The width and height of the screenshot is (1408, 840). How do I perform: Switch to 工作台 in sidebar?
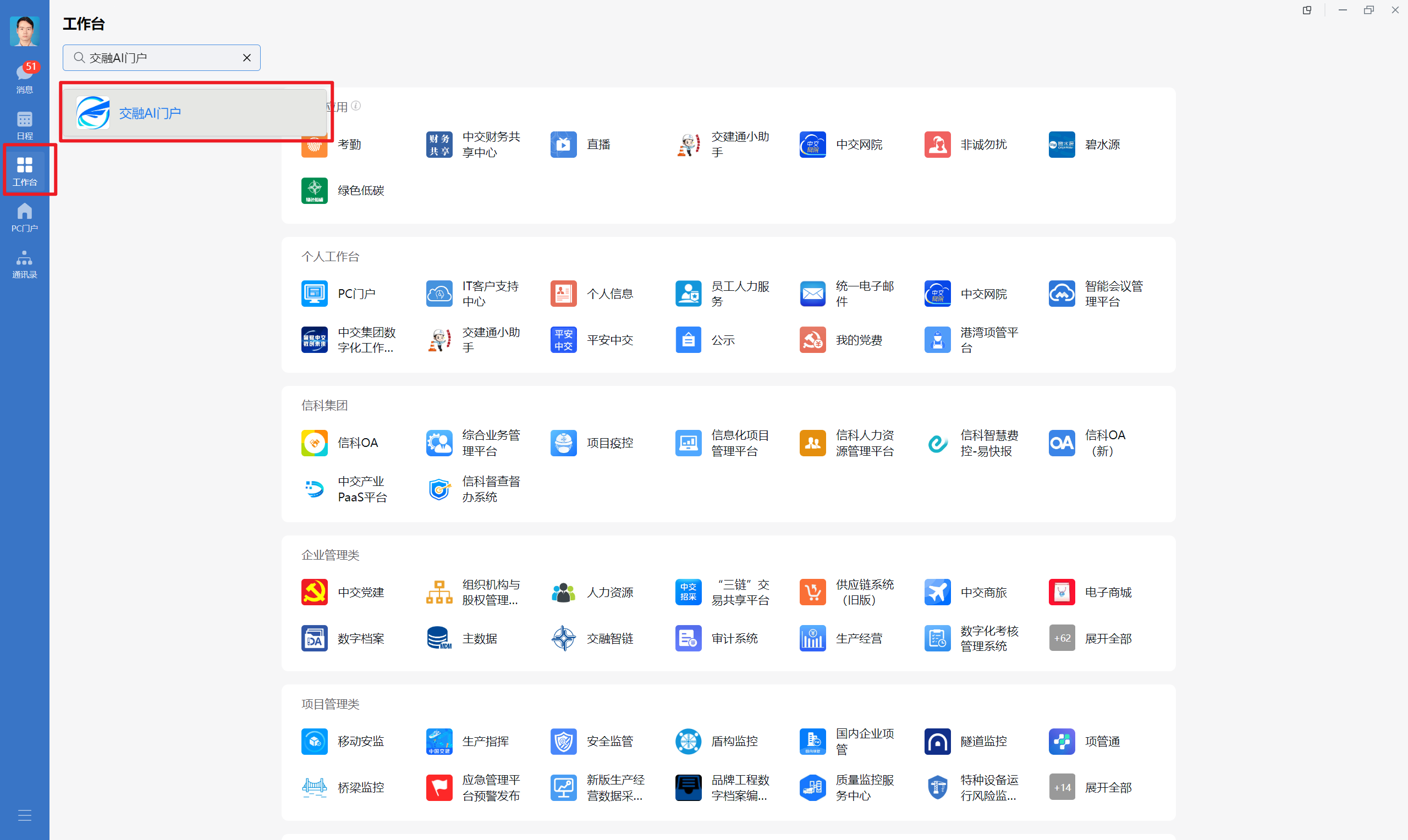24,171
